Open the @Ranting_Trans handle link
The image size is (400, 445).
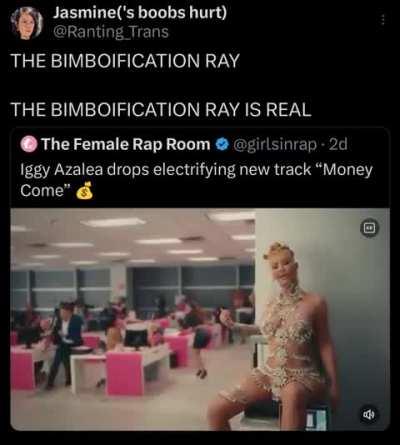pos(111,32)
